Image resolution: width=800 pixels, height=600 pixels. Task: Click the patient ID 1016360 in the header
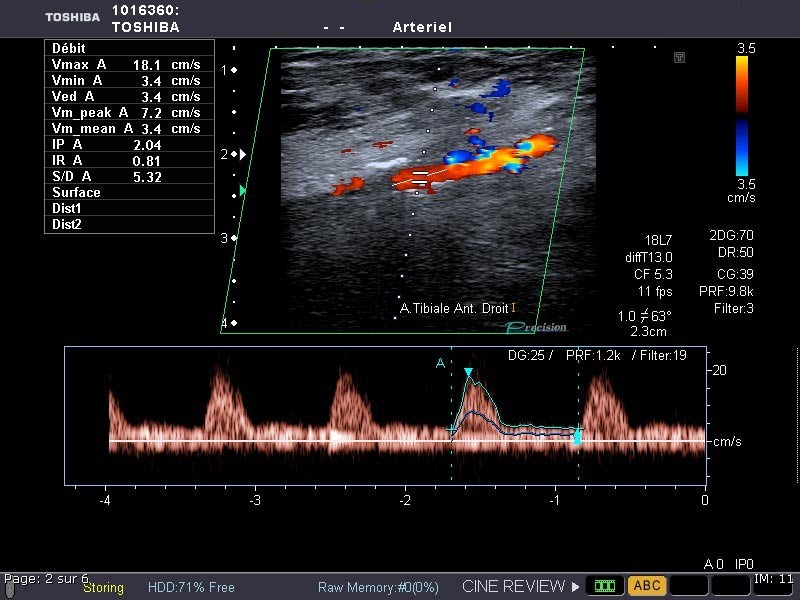[145, 10]
